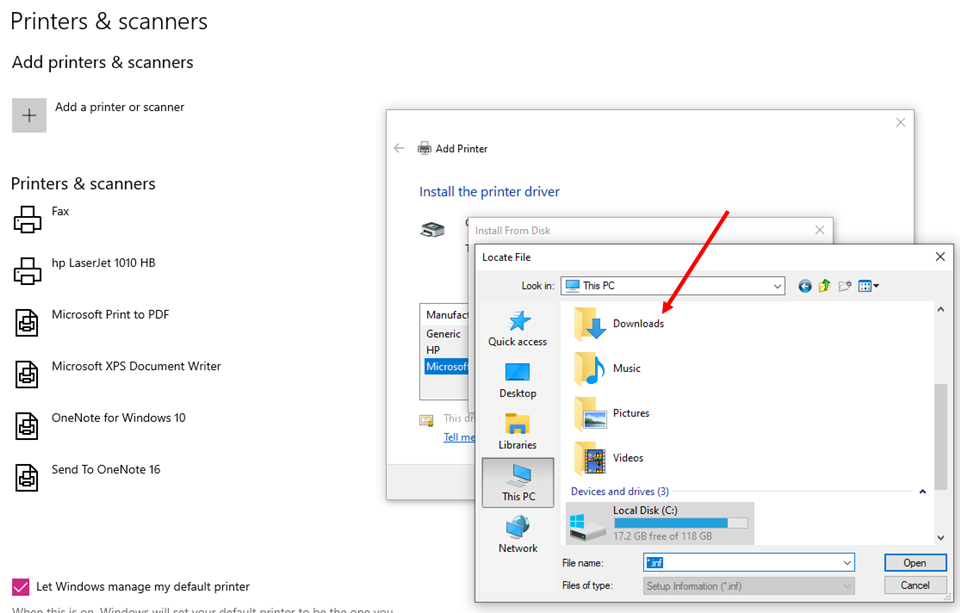Click the 17.2 GB free of 118 GB text
This screenshot has width=960, height=613.
pyautogui.click(x=662, y=536)
